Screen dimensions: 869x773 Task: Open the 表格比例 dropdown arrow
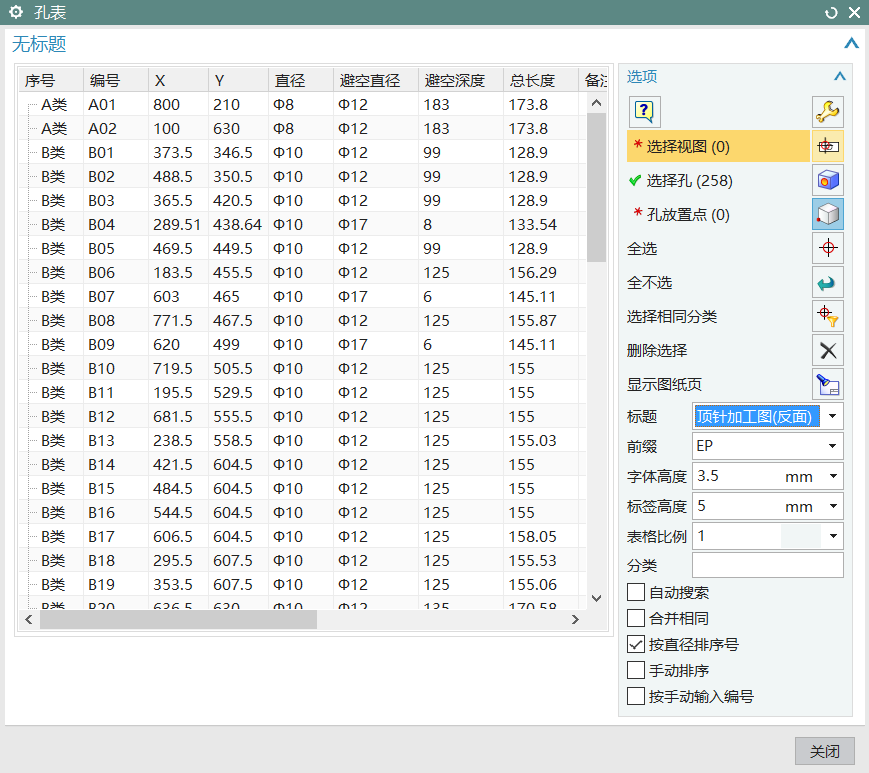point(833,536)
